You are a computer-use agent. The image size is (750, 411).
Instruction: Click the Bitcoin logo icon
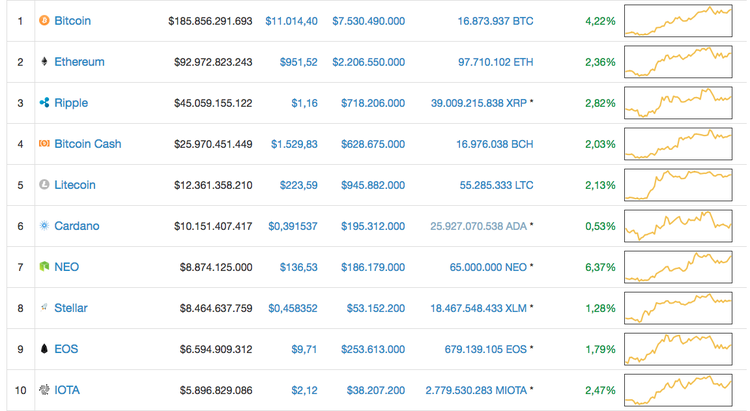44,21
